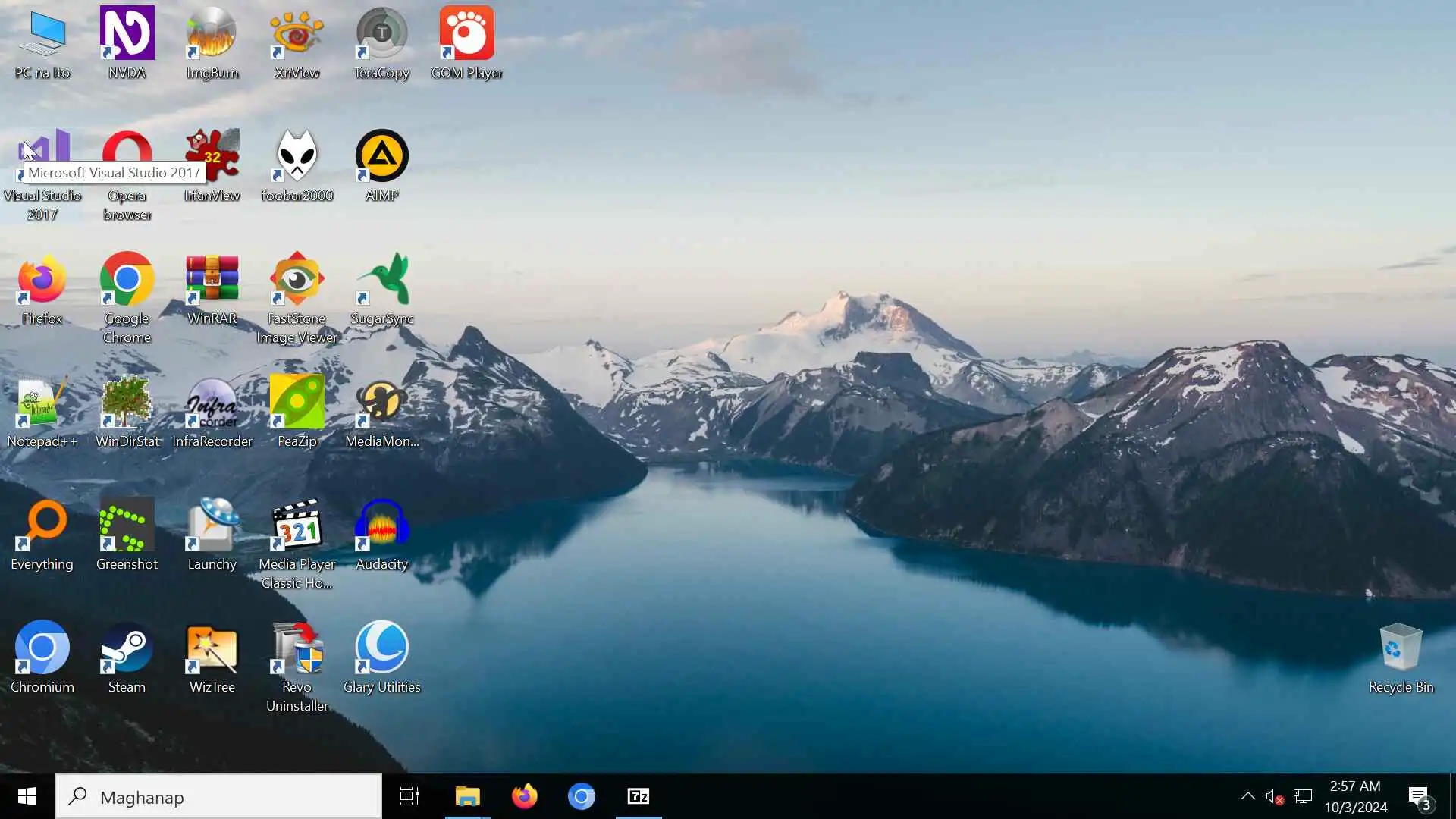The image size is (1456, 819).
Task: Click the muted volume tray icon
Action: pos(1274,796)
